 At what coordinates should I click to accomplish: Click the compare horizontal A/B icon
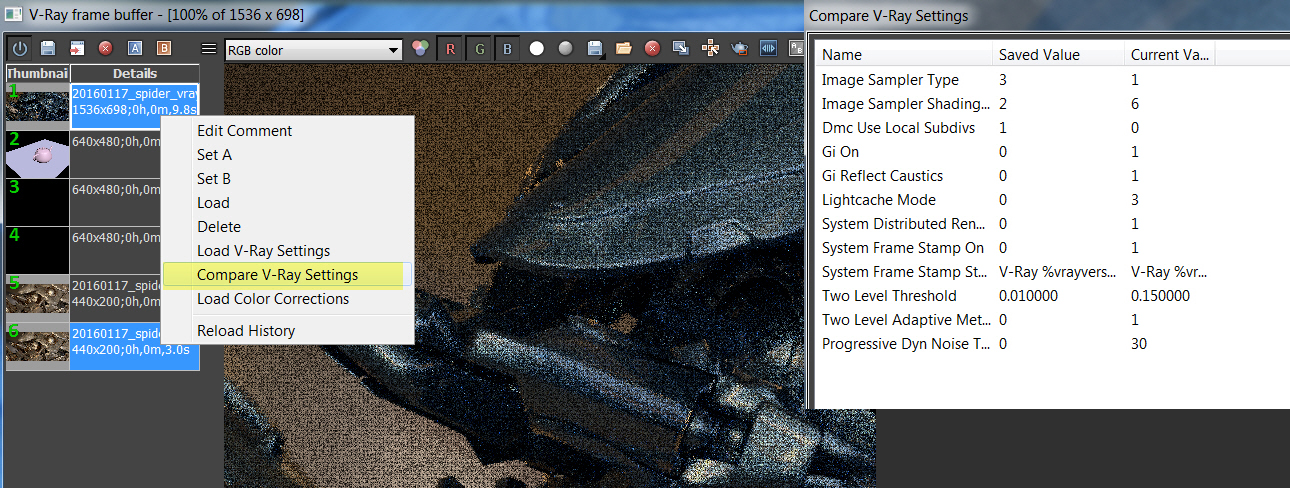769,48
